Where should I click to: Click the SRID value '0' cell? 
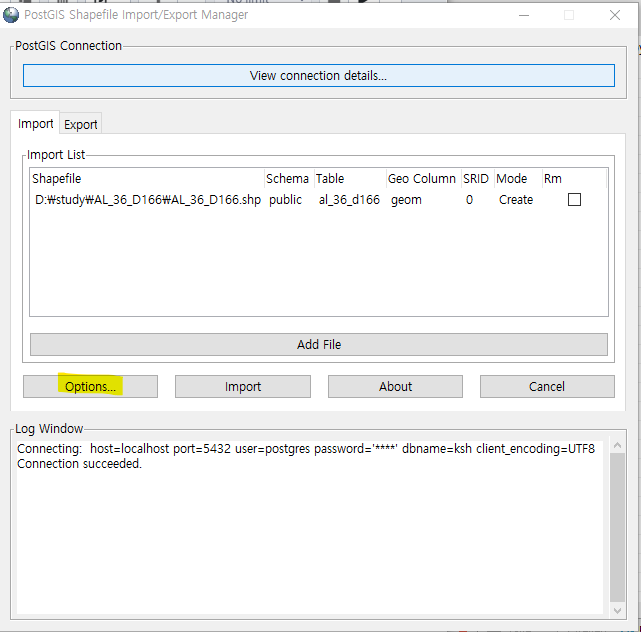pyautogui.click(x=469, y=199)
